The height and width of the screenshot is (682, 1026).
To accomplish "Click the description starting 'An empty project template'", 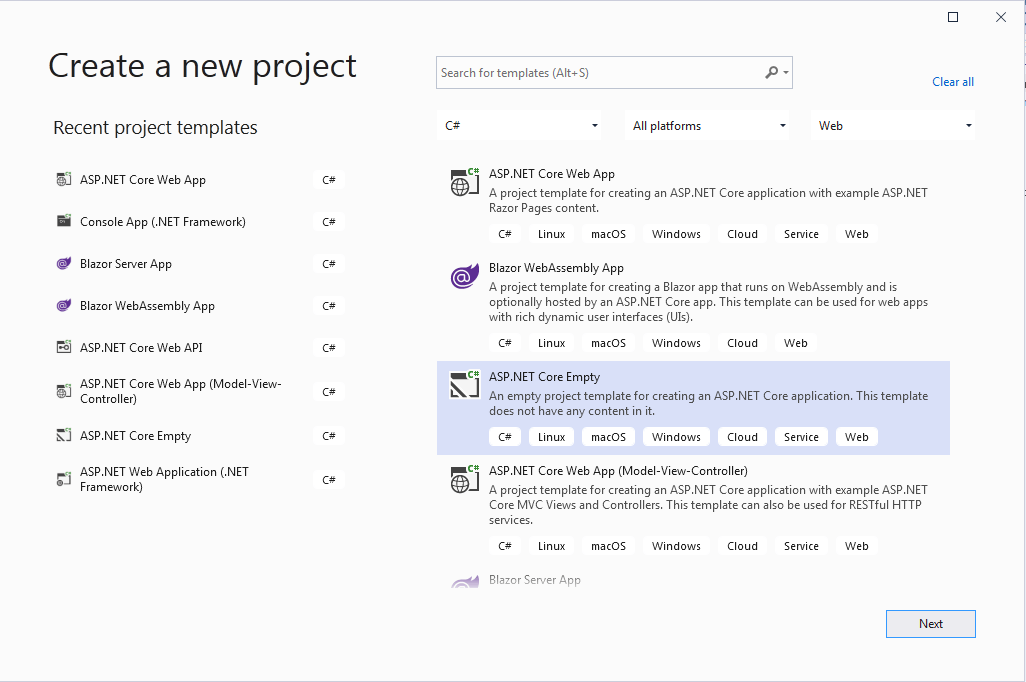I will (708, 403).
